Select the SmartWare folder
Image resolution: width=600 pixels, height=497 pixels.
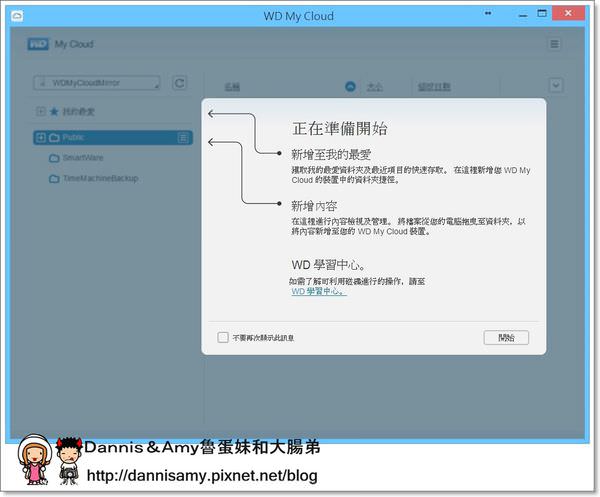tap(83, 158)
